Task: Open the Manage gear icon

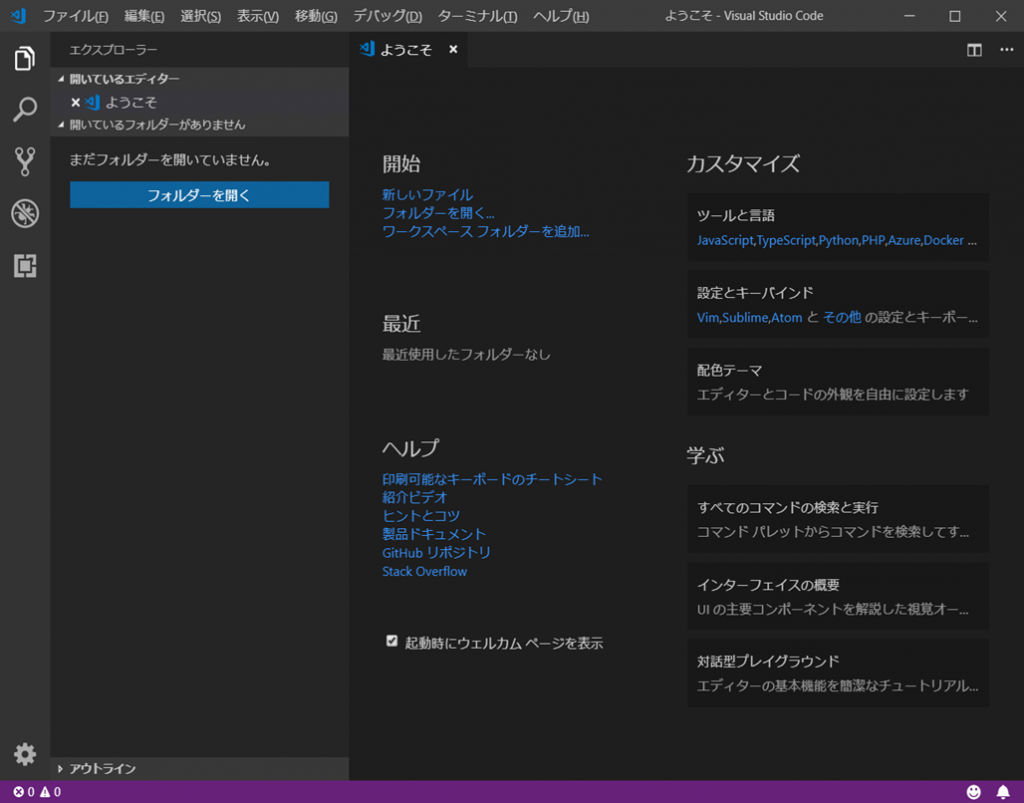Action: pyautogui.click(x=25, y=754)
